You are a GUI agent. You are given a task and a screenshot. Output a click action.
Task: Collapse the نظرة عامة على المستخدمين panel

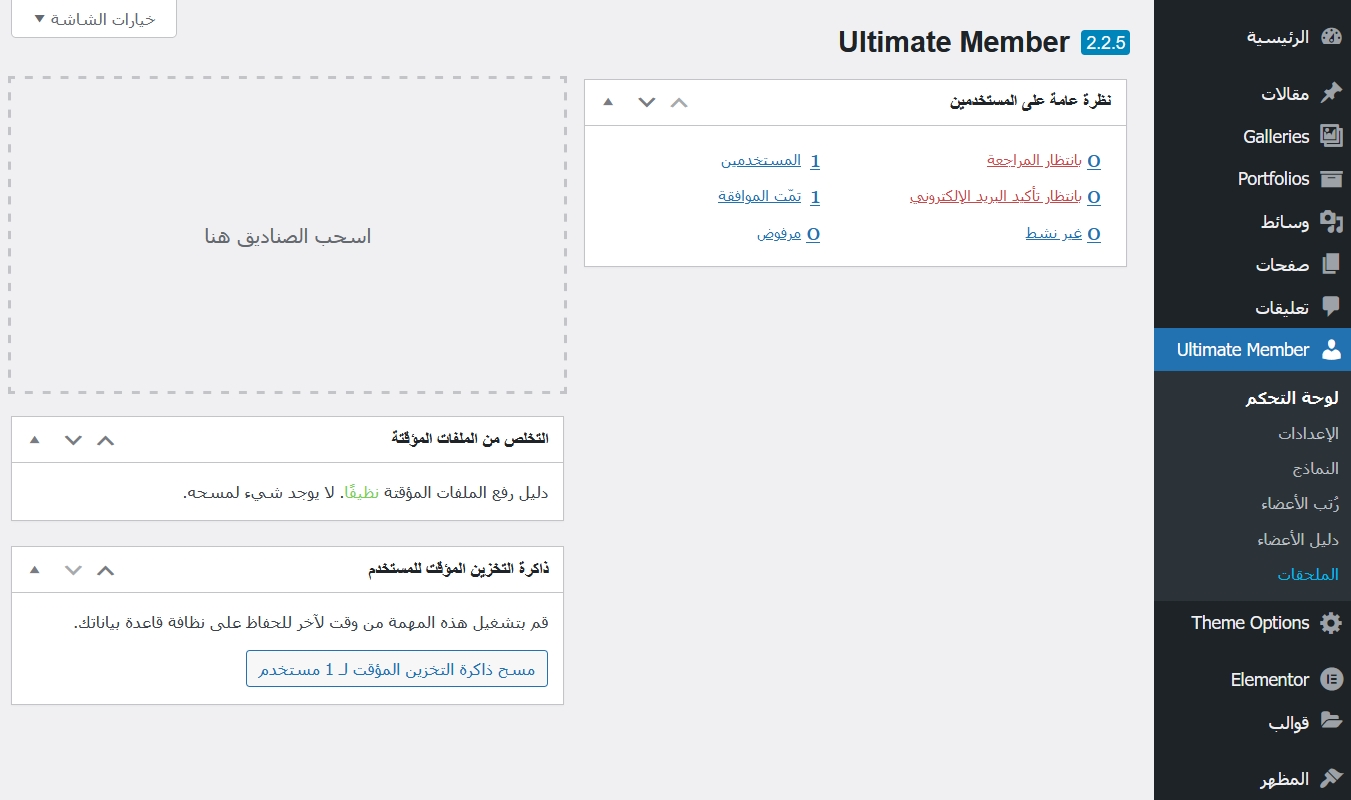pos(608,102)
